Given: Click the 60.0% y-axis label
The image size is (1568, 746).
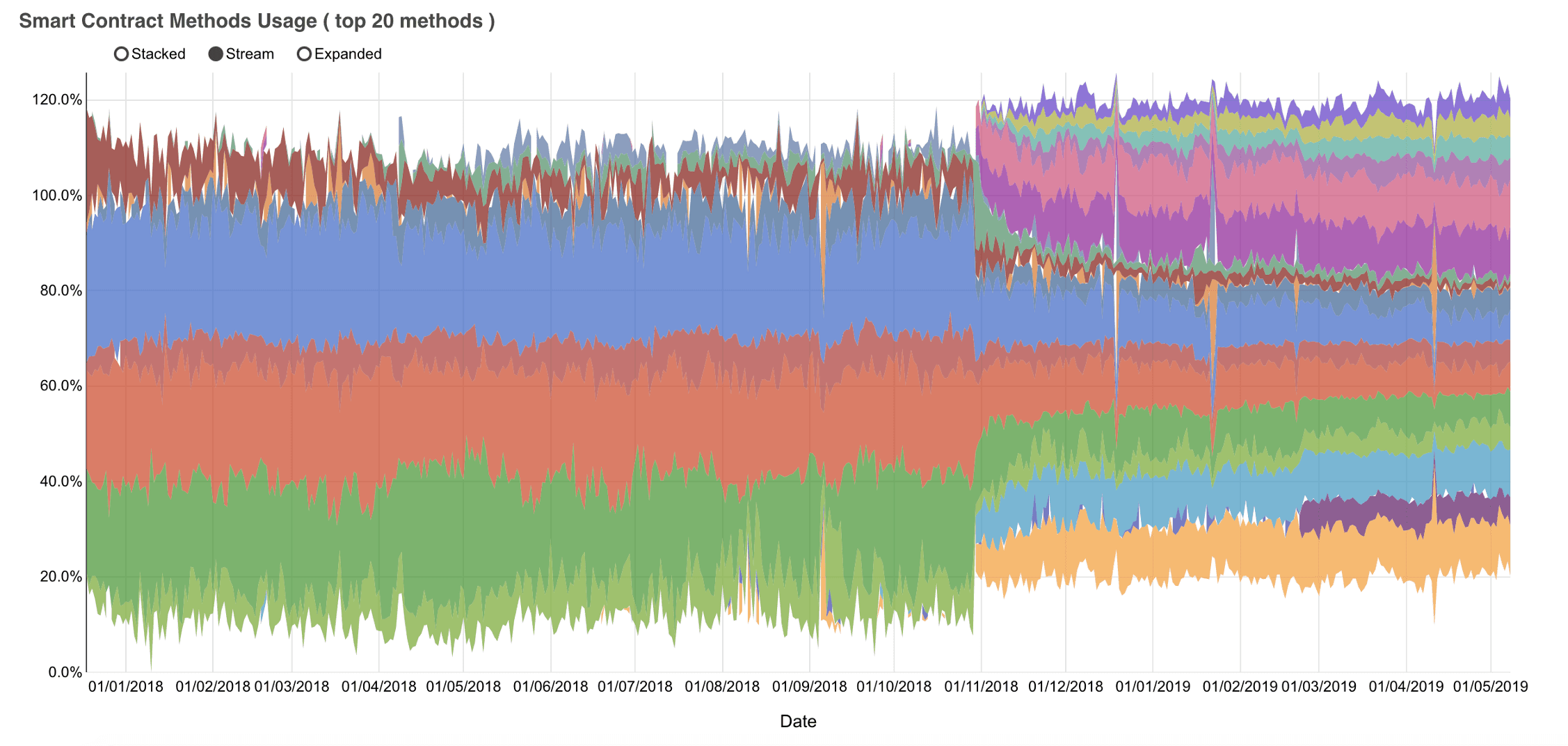Looking at the screenshot, I should click(61, 386).
